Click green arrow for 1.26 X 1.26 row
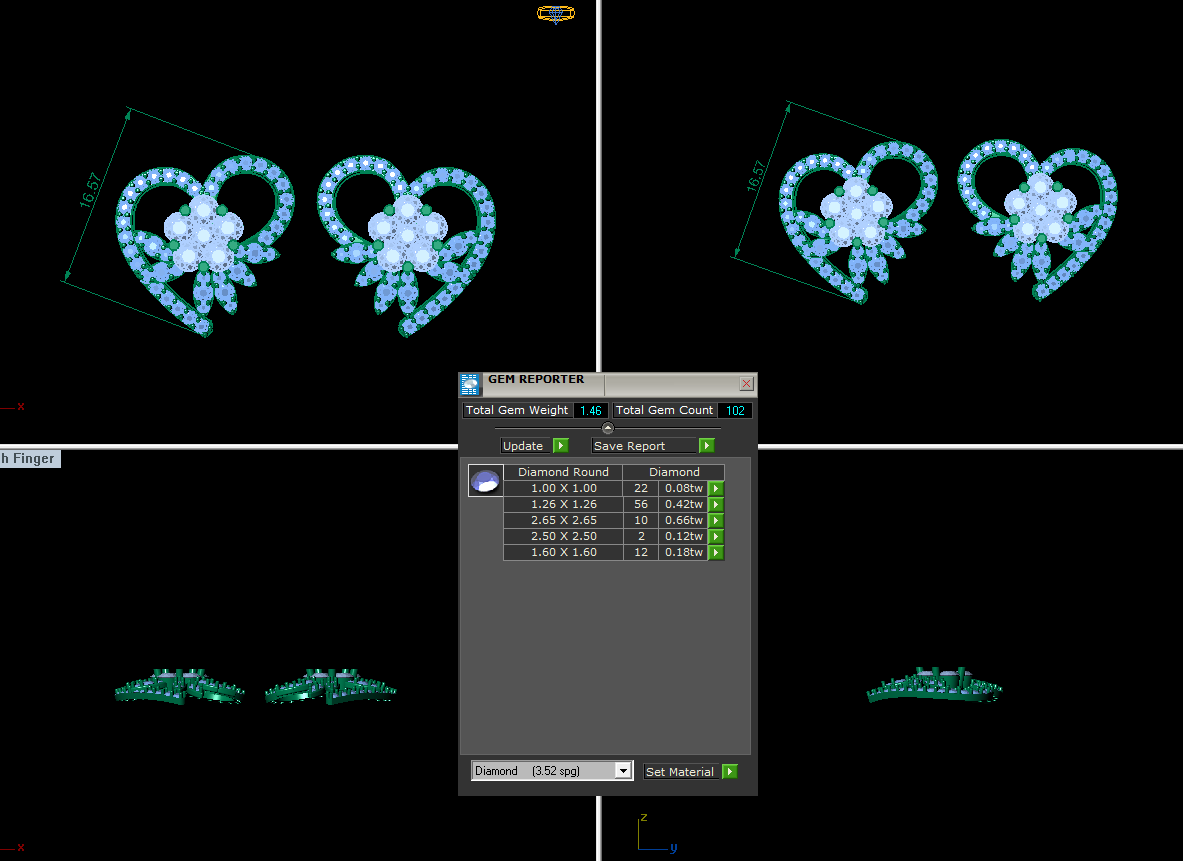Image resolution: width=1183 pixels, height=861 pixels. pos(716,504)
